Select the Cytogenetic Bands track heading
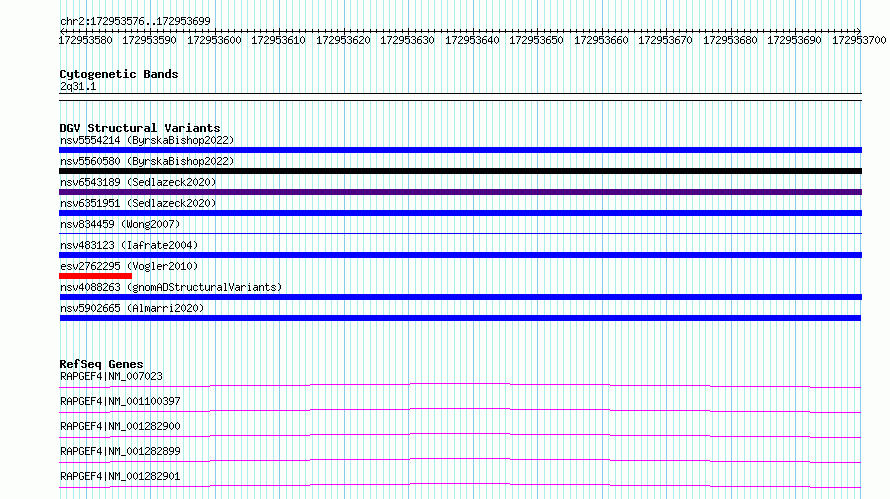This screenshot has height=499, width=890. tap(119, 74)
